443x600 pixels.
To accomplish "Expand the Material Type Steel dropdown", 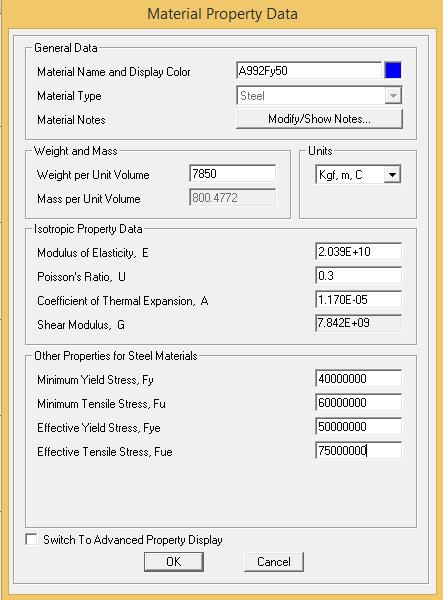I will tap(393, 96).
